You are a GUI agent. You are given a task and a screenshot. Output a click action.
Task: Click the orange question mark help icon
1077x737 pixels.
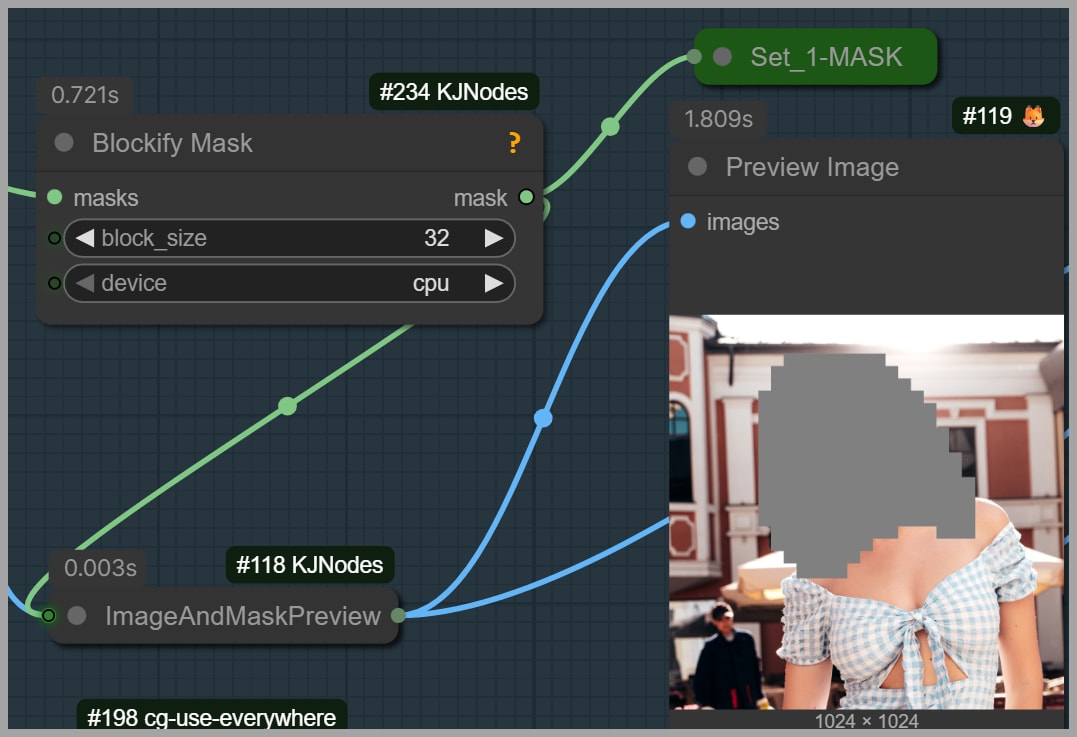pos(514,143)
